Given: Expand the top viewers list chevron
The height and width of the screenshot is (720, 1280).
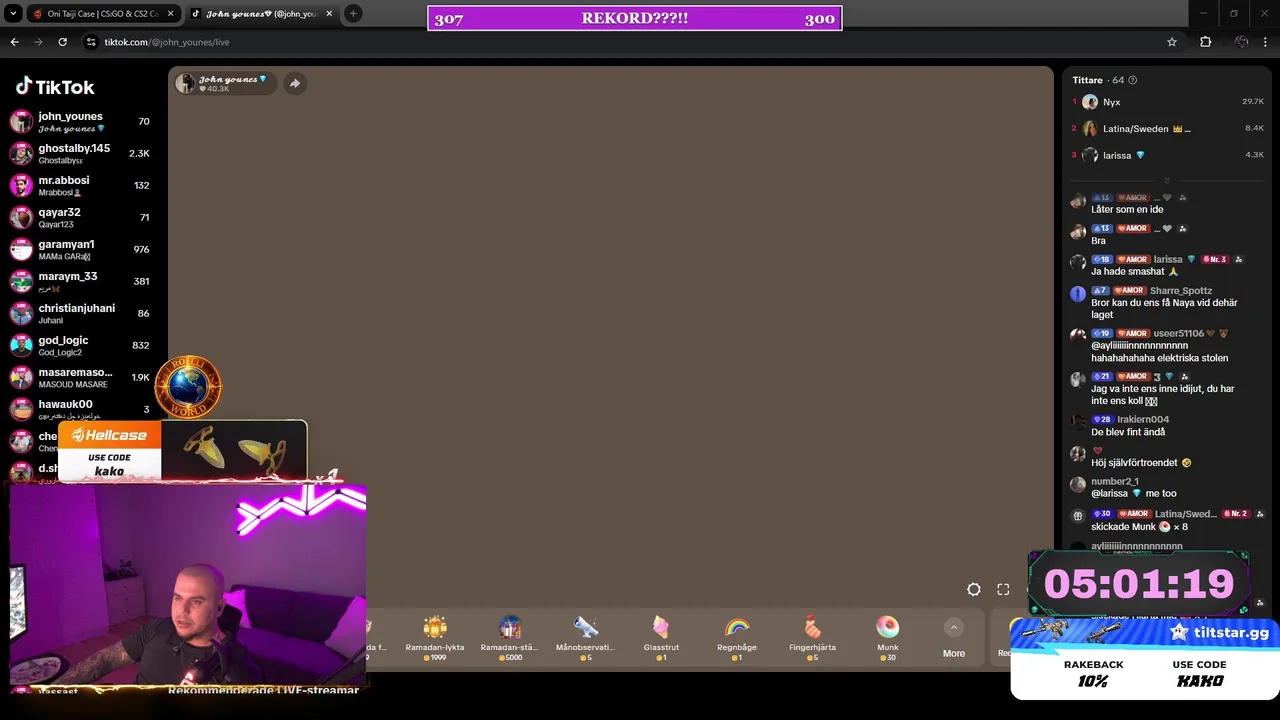Looking at the screenshot, I should click(x=1166, y=181).
